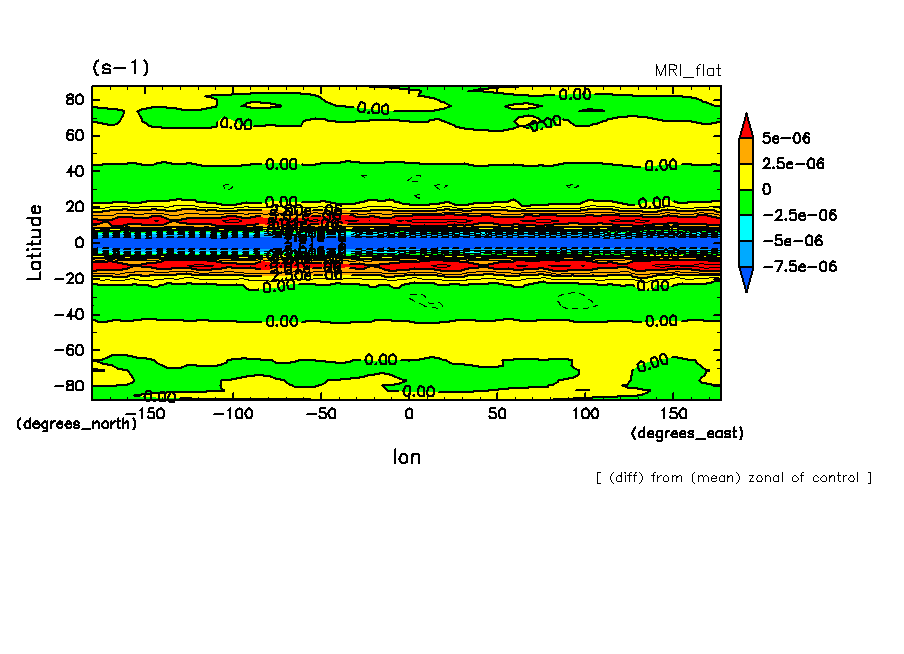Screen dimensions: 904x654
Task: Click the dashed contour oval near longitude 100 south
Action: [x=577, y=300]
